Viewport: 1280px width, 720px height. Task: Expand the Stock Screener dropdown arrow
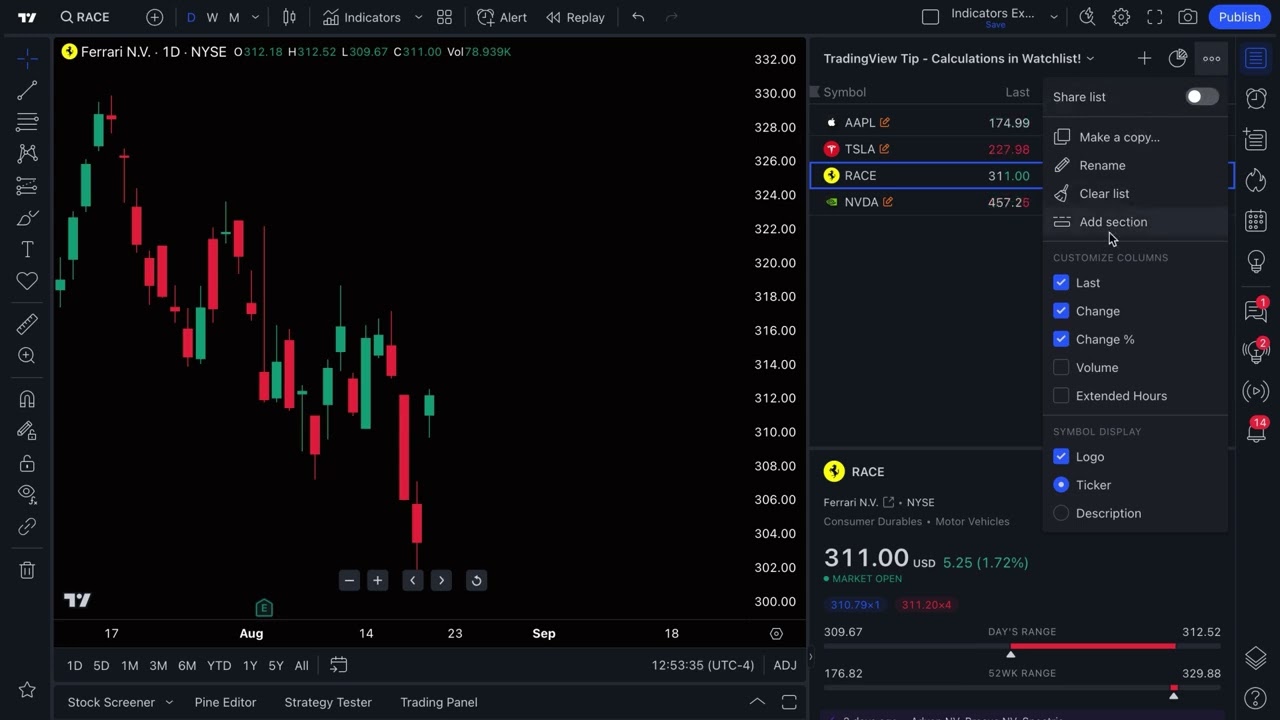coord(169,702)
